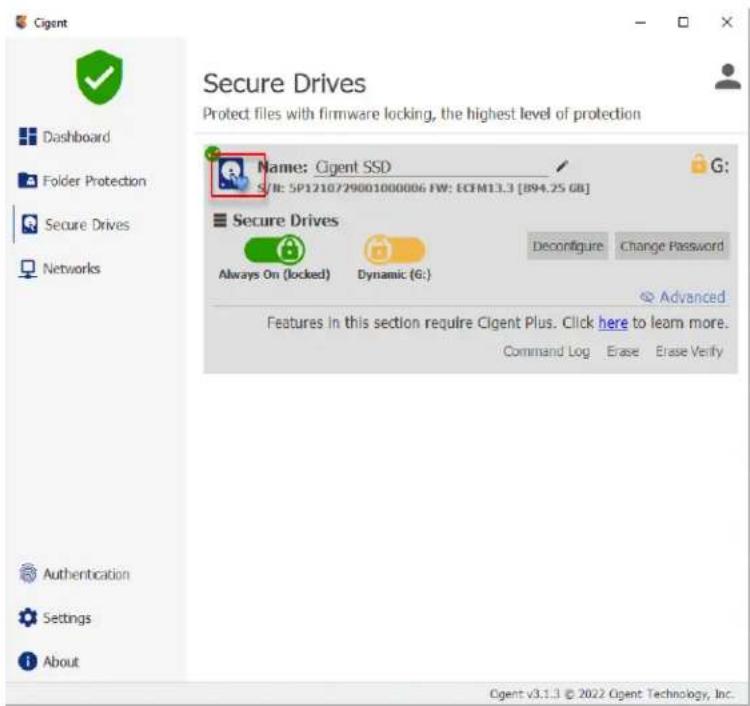
Task: Click the Cigent SSD name field
Action: 432,167
